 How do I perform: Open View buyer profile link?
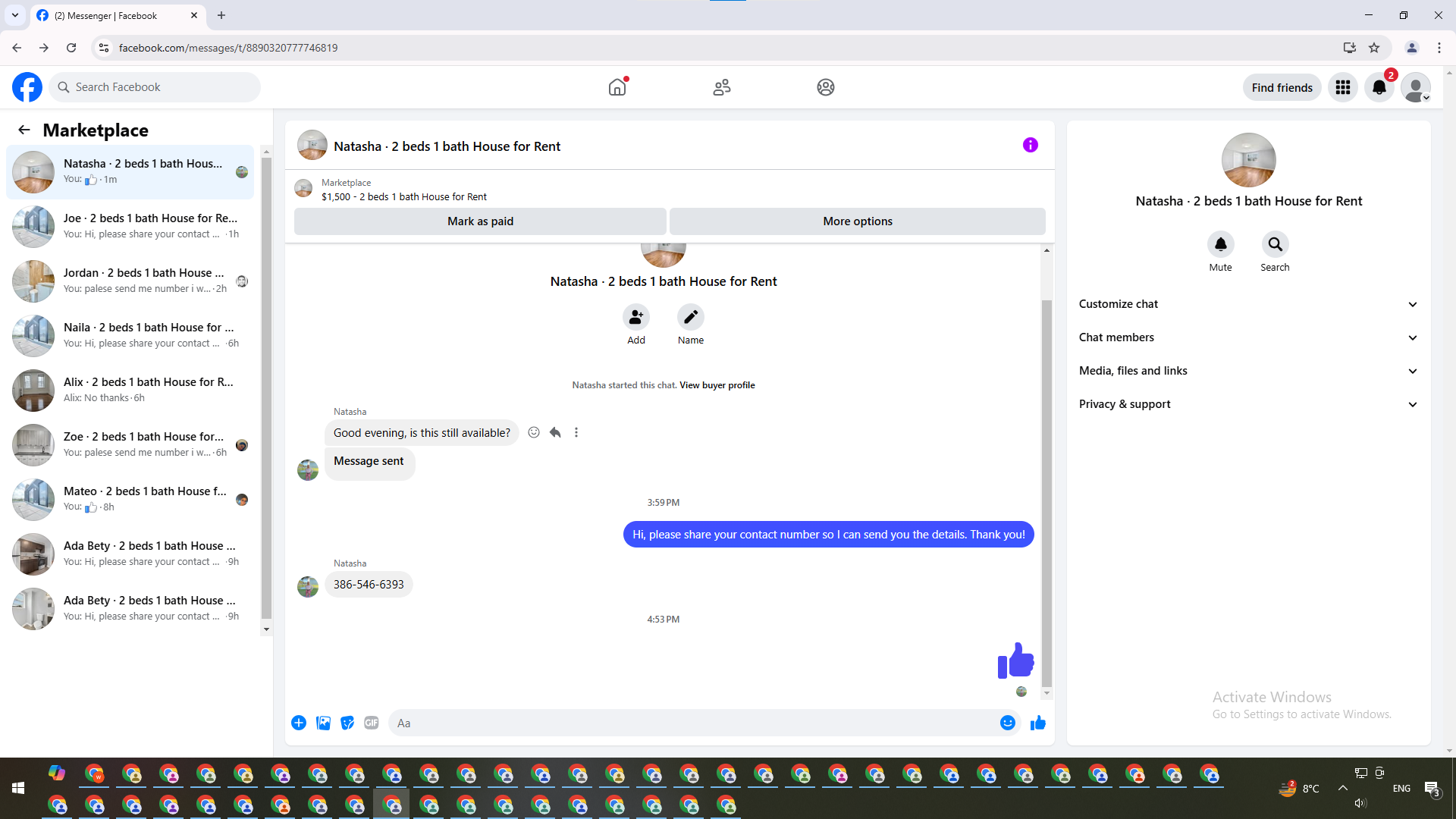coord(717,385)
